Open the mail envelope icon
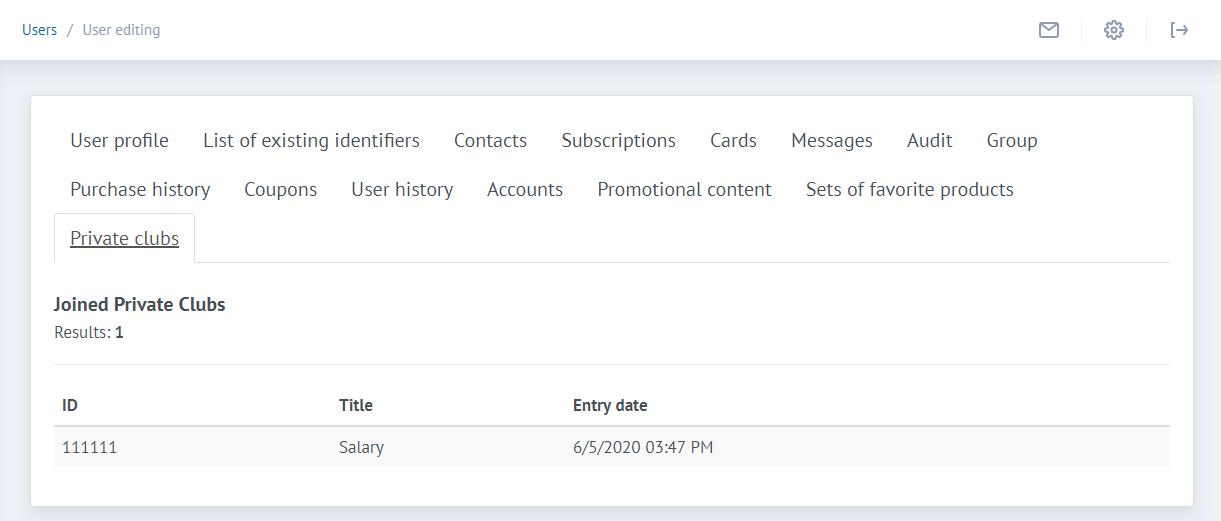This screenshot has height=521, width=1221. pyautogui.click(x=1048, y=30)
